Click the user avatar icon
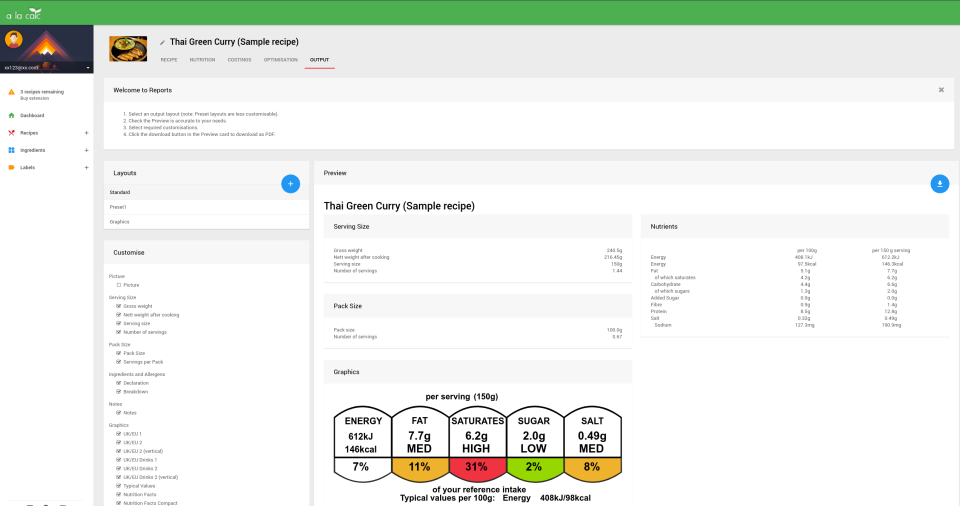The image size is (960, 506). pyautogui.click(x=13, y=40)
